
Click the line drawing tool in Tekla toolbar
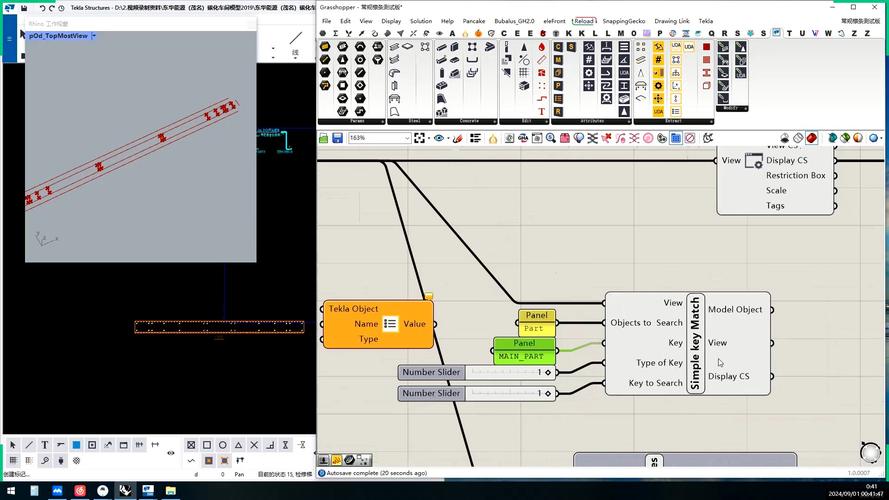coord(29,445)
